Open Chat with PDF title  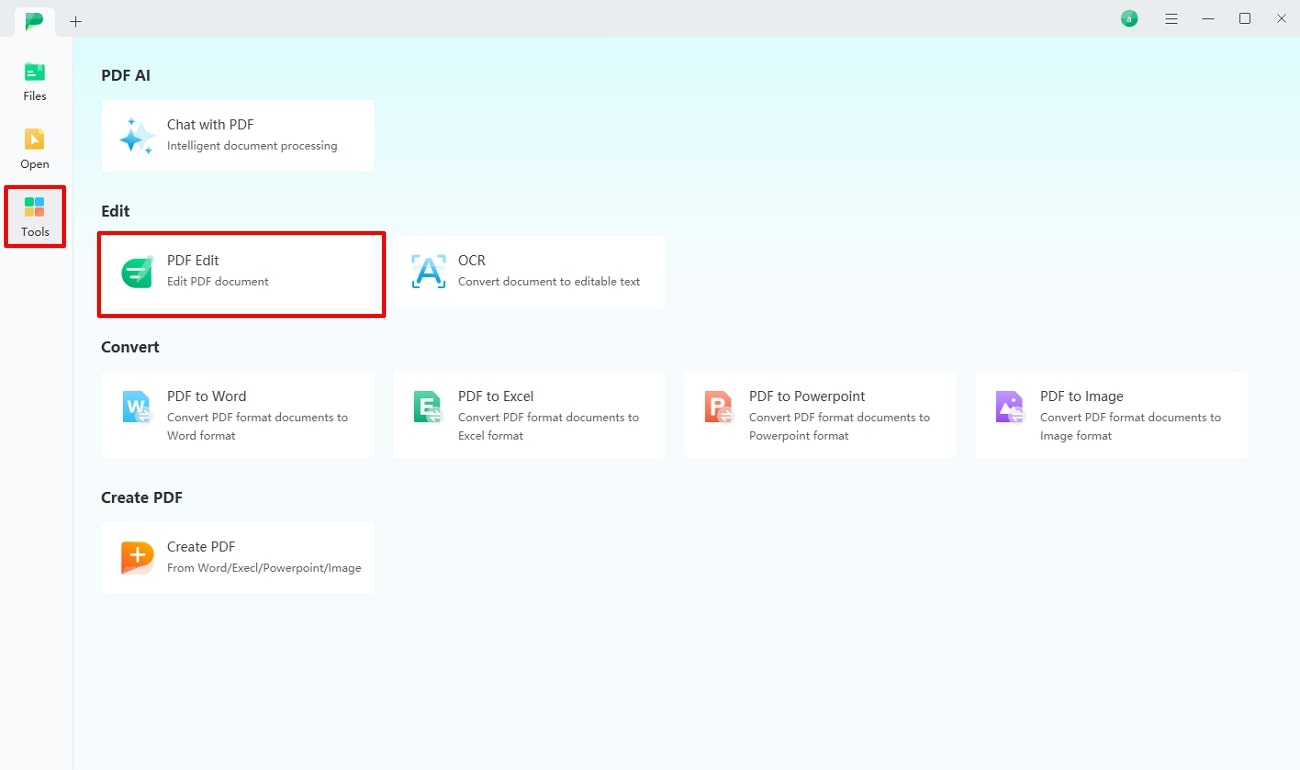210,125
